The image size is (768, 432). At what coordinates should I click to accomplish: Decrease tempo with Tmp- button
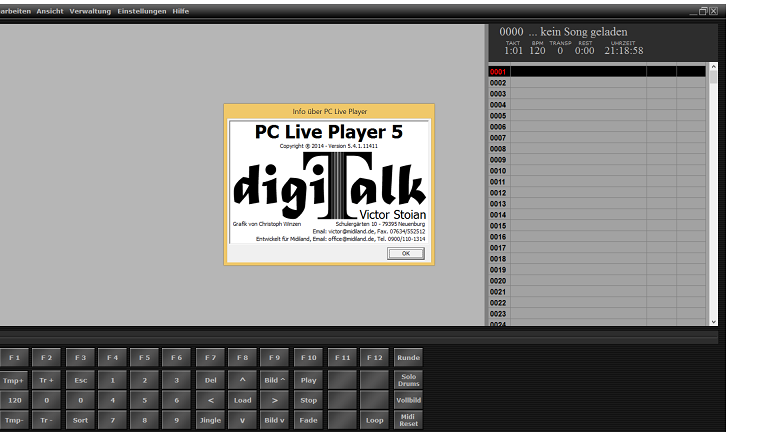(x=13, y=420)
